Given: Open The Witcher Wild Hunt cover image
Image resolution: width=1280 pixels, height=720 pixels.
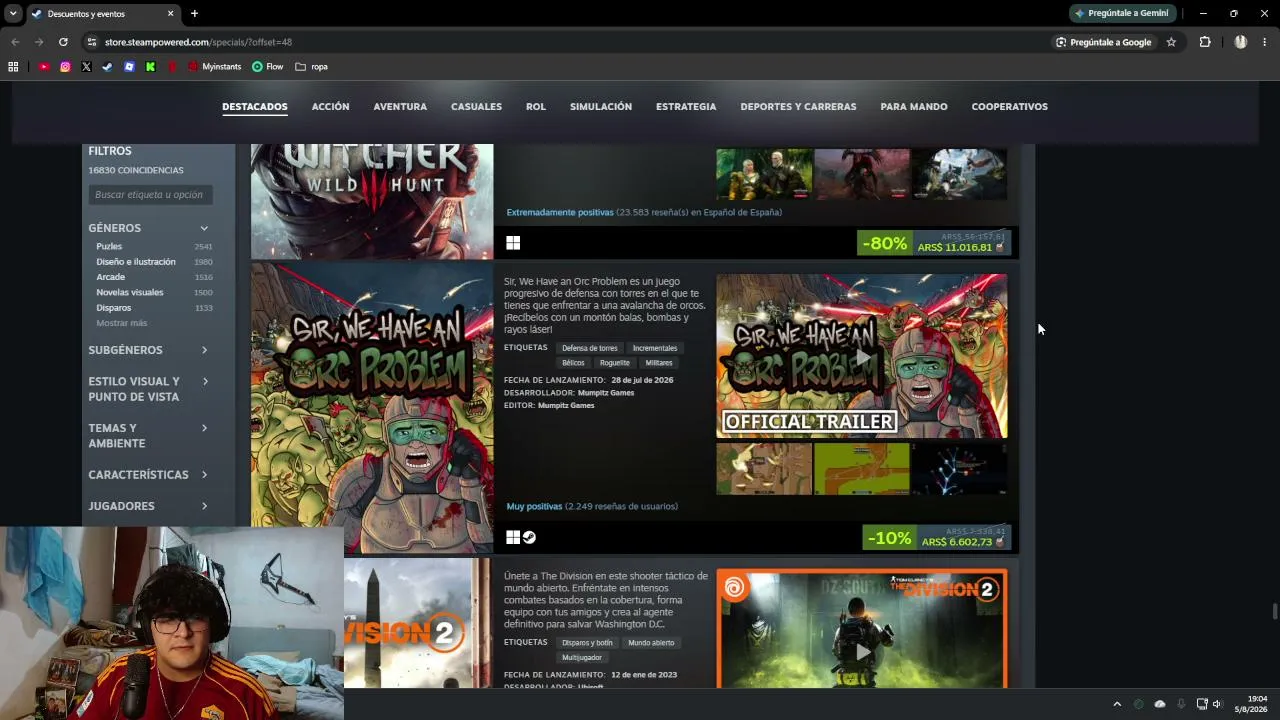Looking at the screenshot, I should (372, 201).
